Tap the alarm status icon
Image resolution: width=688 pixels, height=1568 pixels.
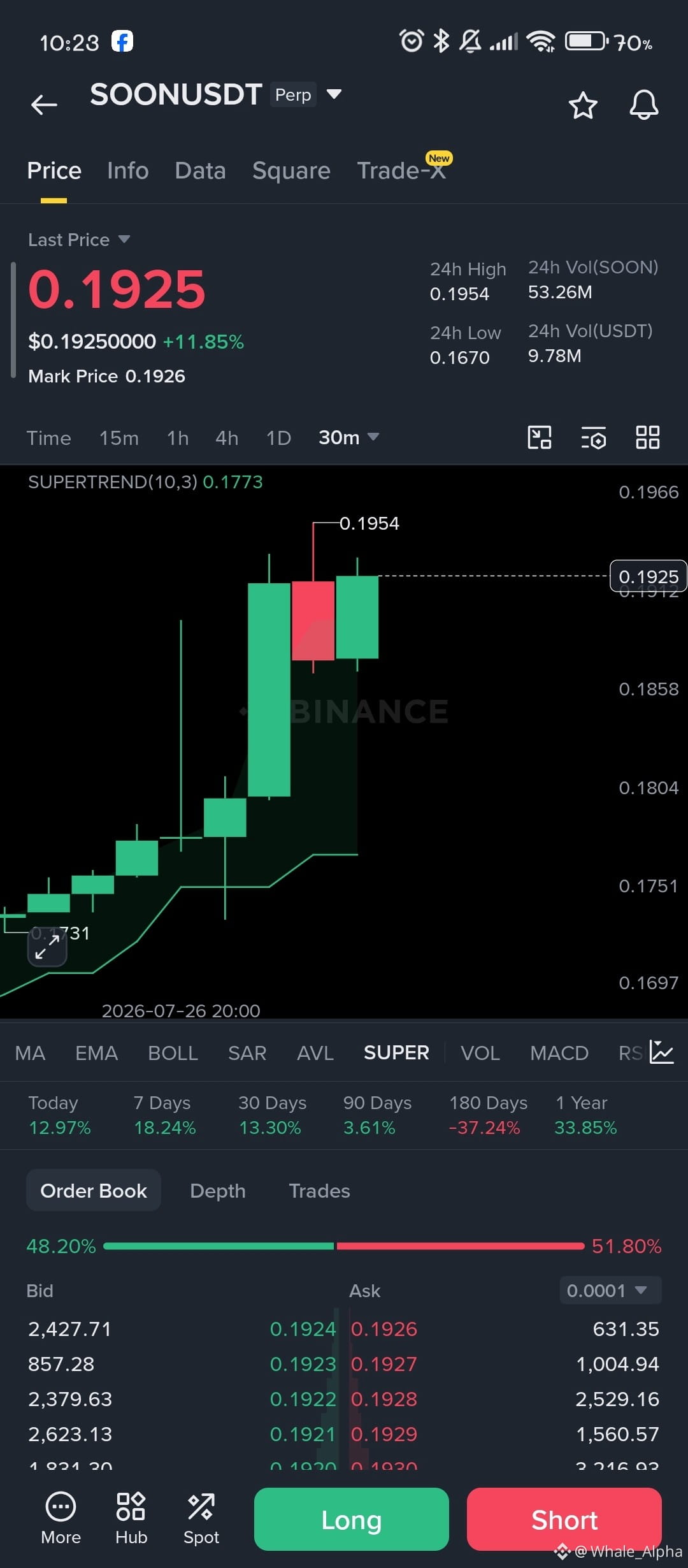point(411,41)
